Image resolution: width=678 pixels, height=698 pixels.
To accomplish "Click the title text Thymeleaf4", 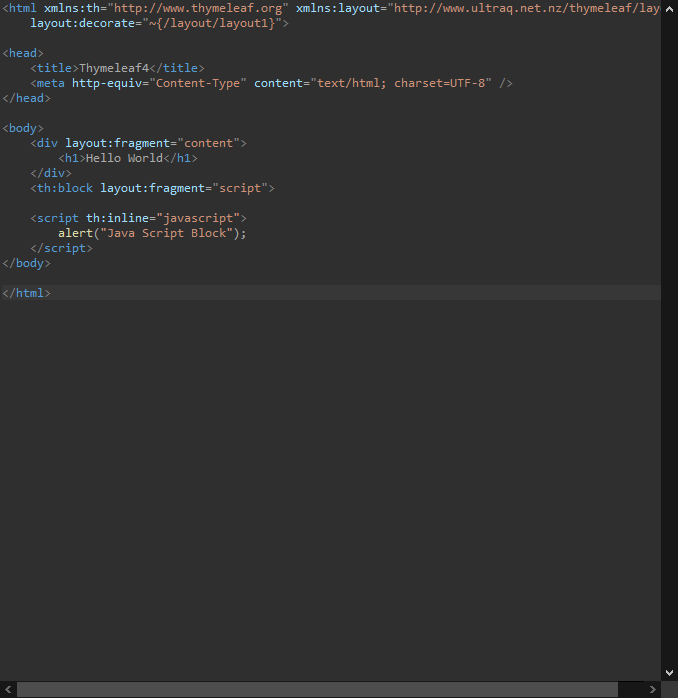I will [x=114, y=68].
